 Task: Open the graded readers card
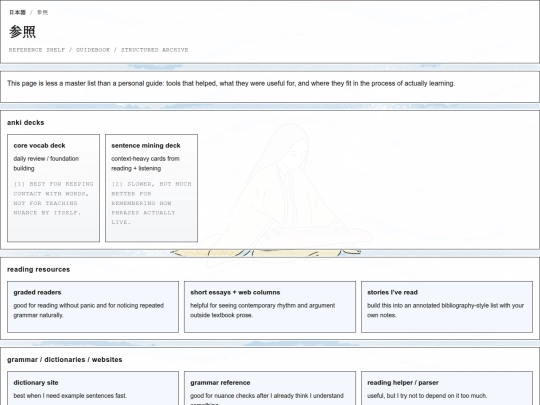(x=93, y=307)
